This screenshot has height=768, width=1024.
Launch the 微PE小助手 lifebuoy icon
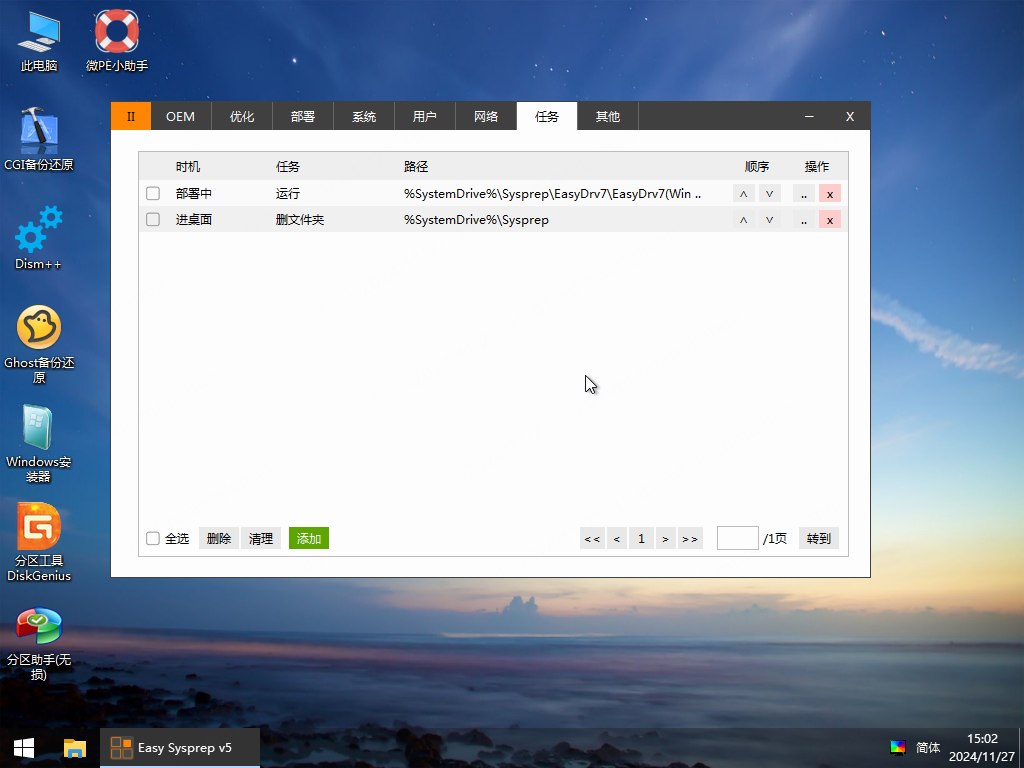point(117,41)
